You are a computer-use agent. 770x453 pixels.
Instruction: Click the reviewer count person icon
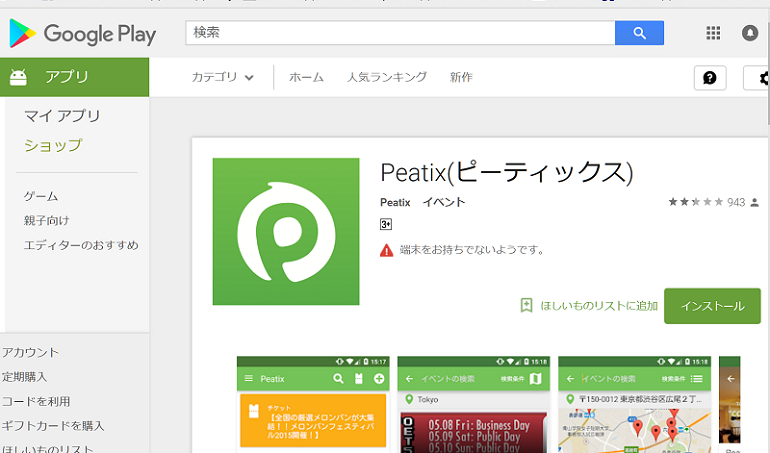755,202
